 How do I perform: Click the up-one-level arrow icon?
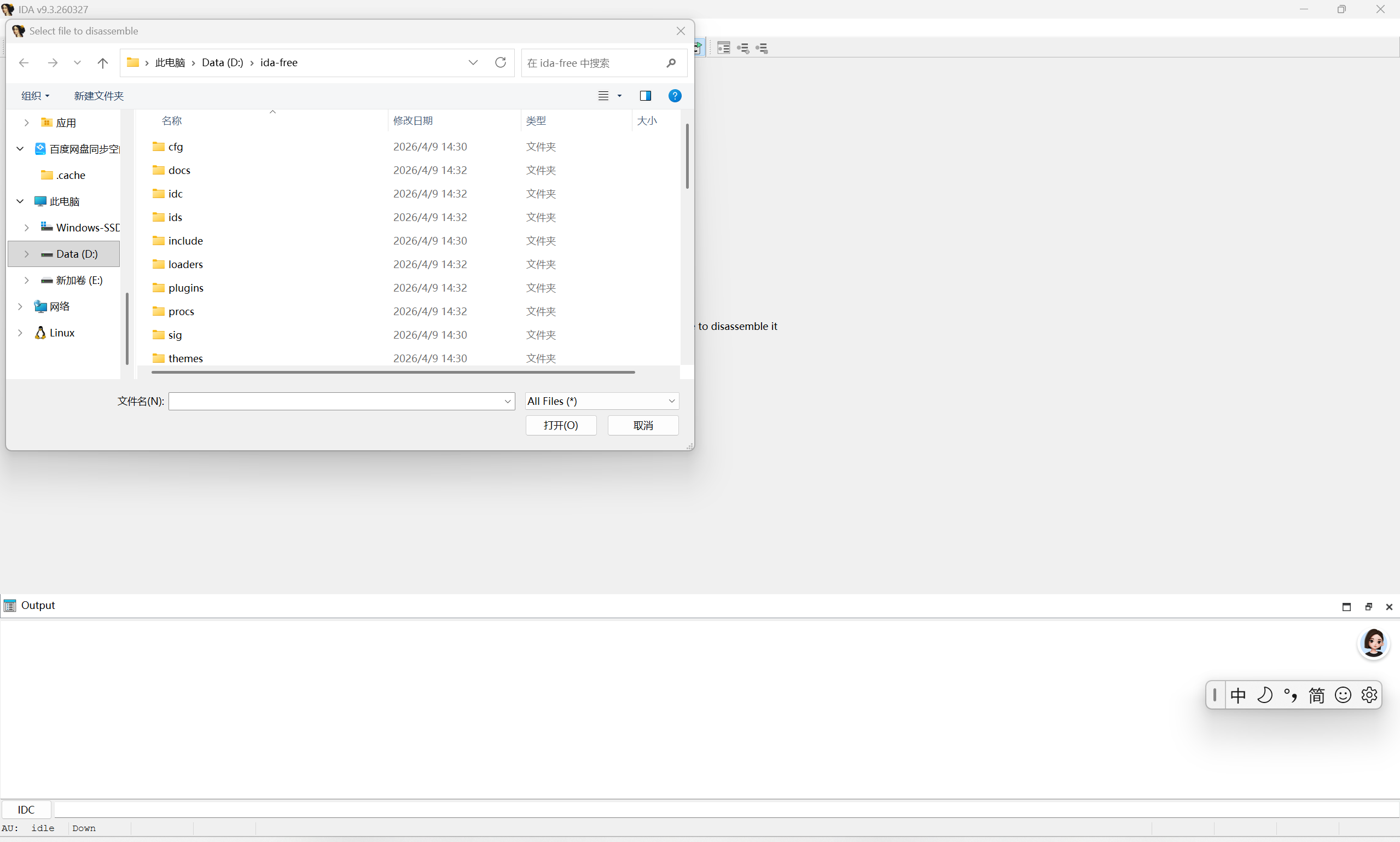point(102,63)
